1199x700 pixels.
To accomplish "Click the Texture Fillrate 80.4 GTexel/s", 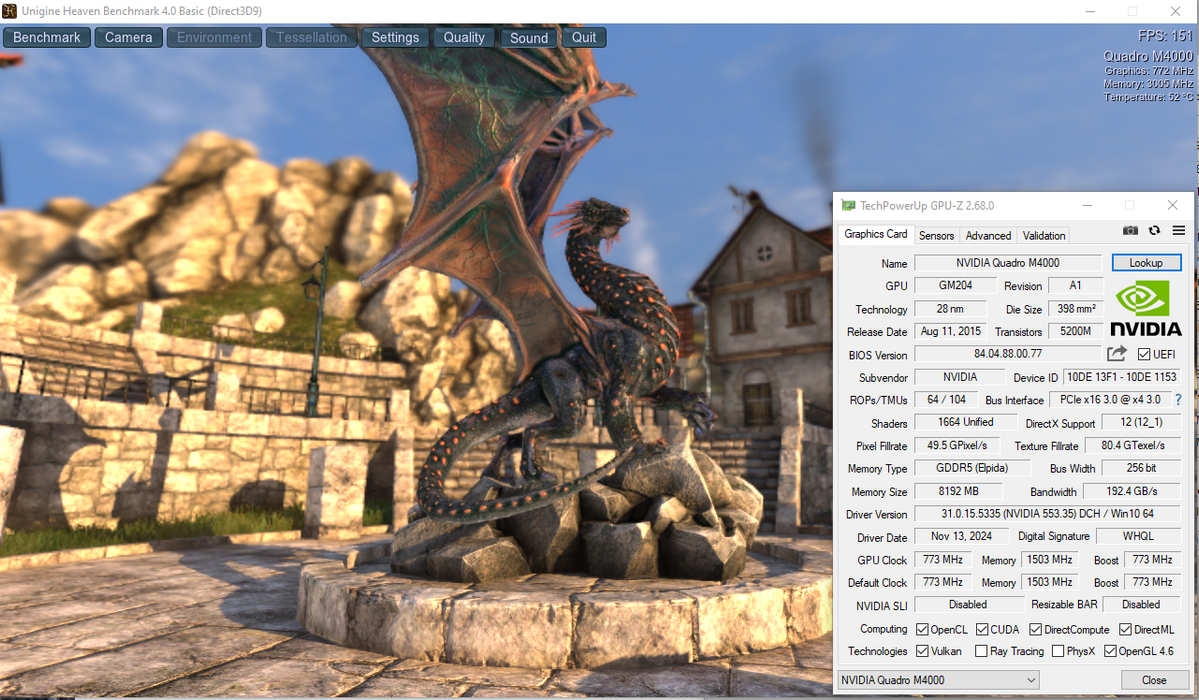I will click(1132, 445).
